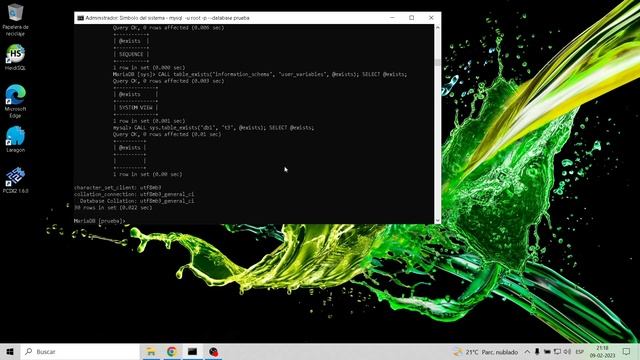Minimize the mysql command prompt window
Screen dimensions: 640x360
point(392,18)
